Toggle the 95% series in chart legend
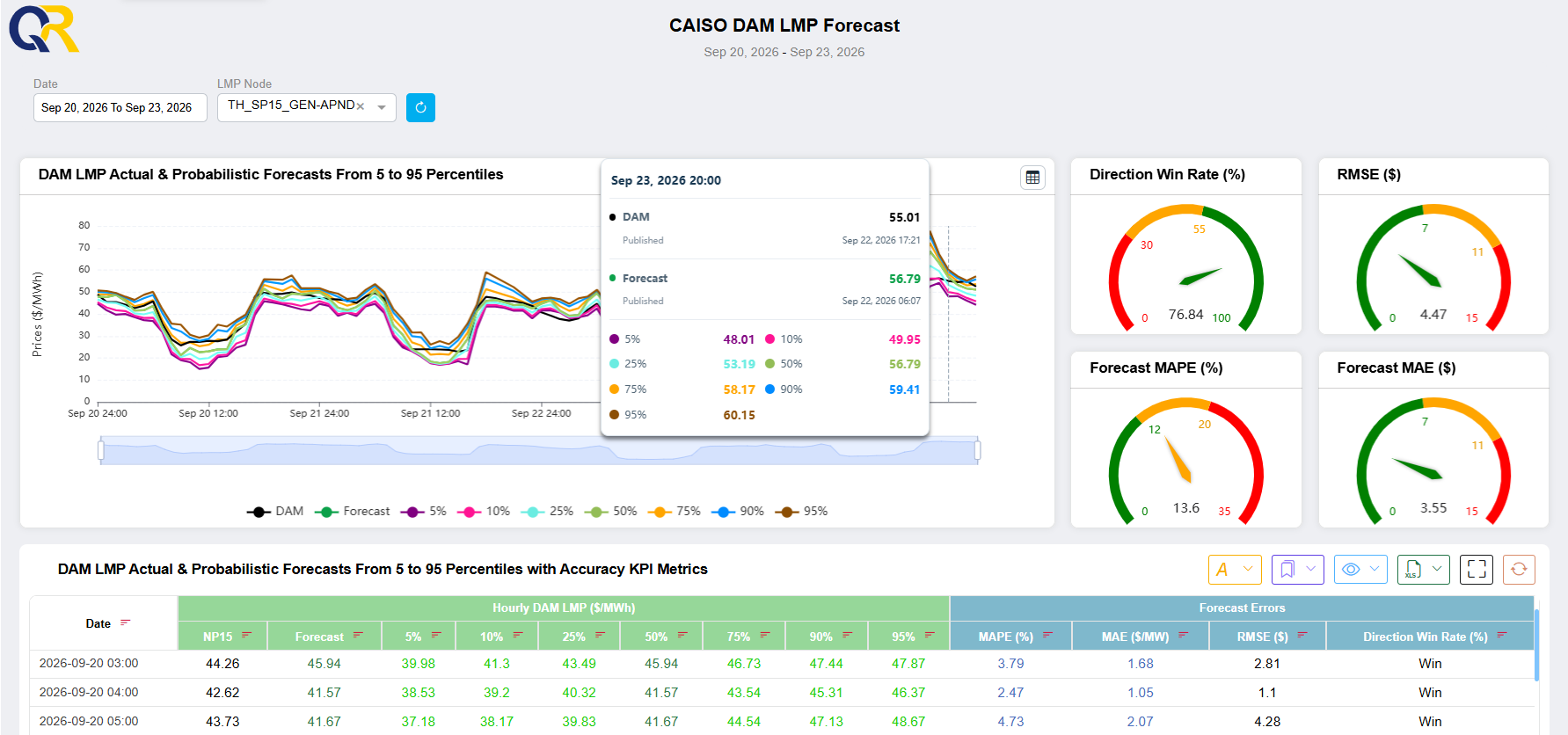This screenshot has height=735, width=1568. coord(801,512)
